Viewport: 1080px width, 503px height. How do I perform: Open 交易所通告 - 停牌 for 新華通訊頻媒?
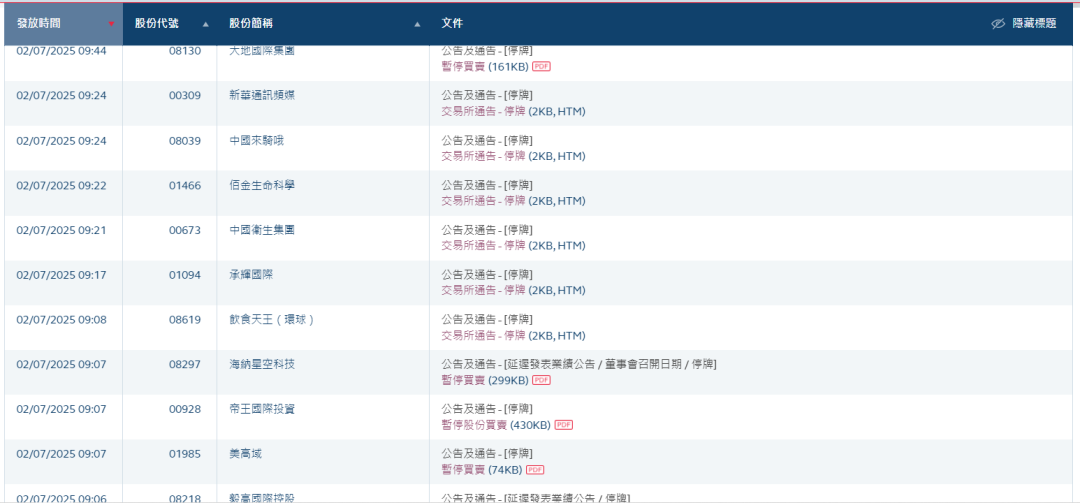tap(484, 111)
